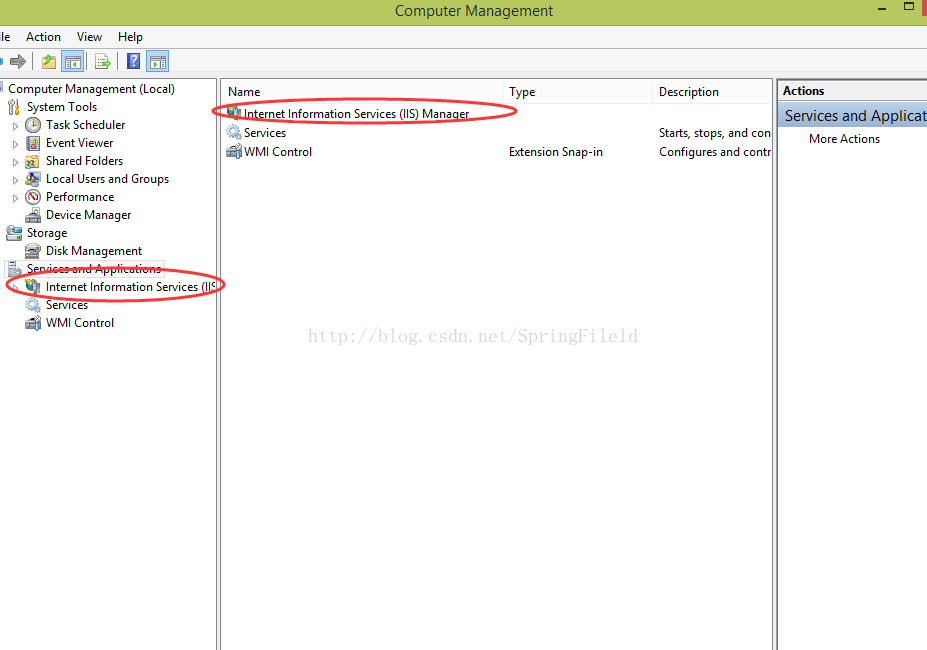The height and width of the screenshot is (650, 927).
Task: Minimize the Computer Management window
Action: [882, 8]
